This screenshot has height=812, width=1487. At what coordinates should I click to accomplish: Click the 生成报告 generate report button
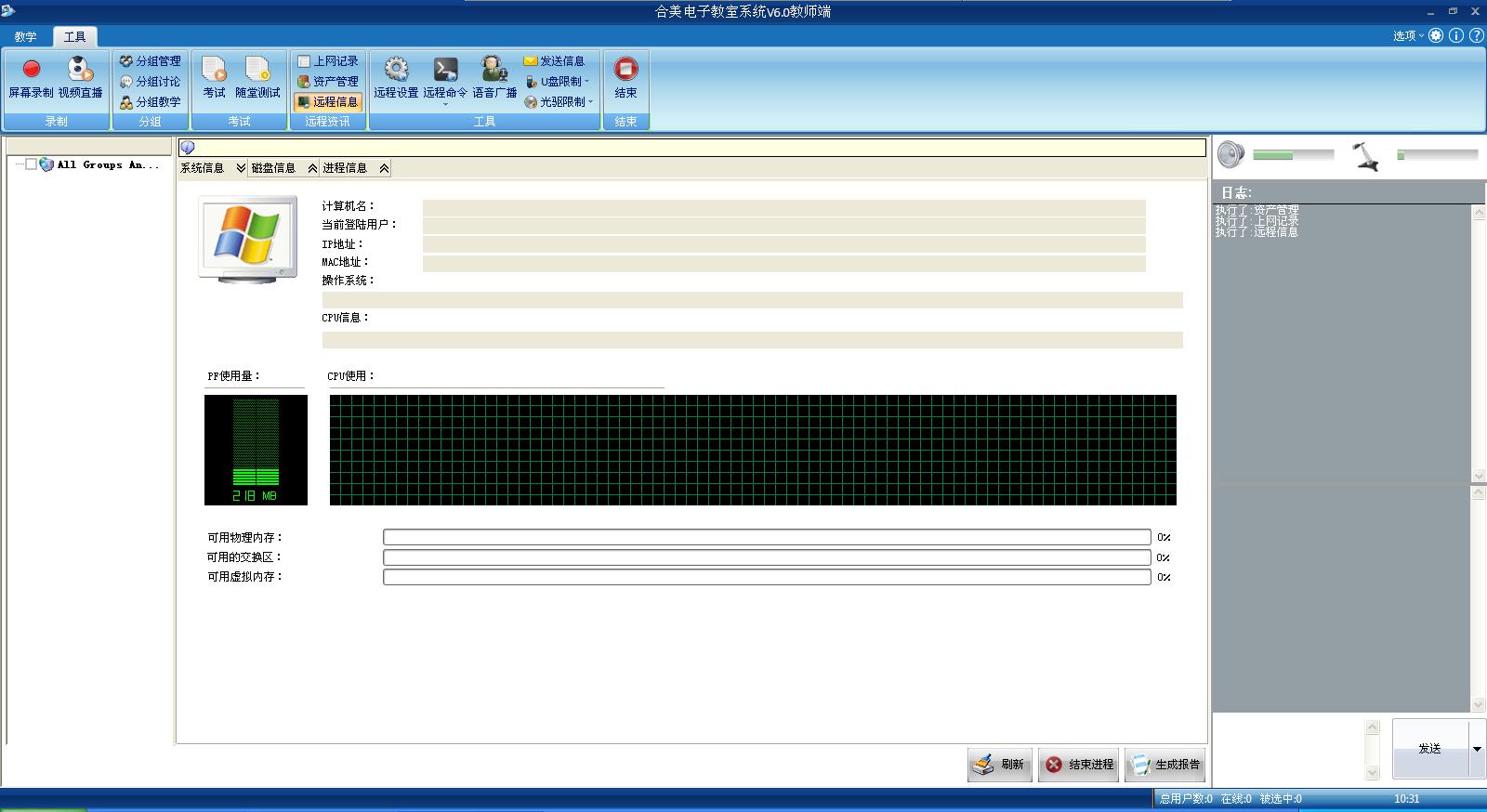[x=1165, y=765]
